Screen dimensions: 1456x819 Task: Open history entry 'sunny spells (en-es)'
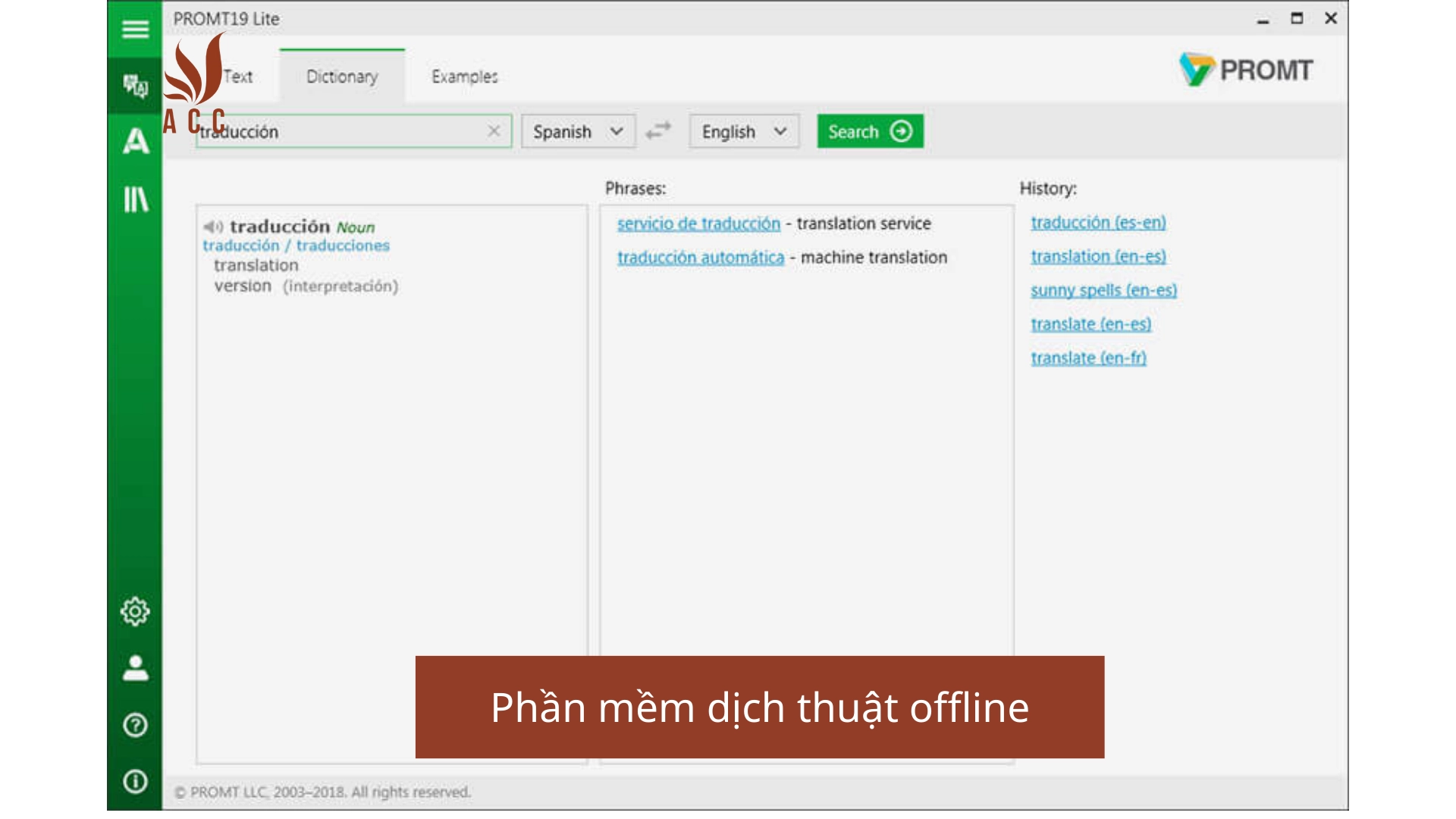click(1103, 290)
